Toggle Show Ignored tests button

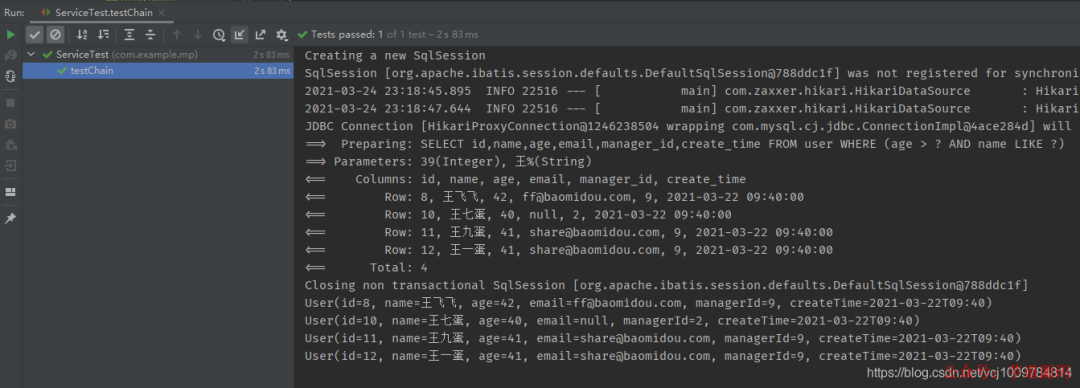click(55, 34)
